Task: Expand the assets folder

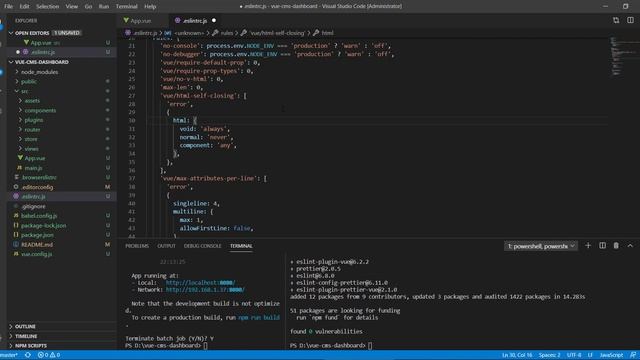Action: 32,101
